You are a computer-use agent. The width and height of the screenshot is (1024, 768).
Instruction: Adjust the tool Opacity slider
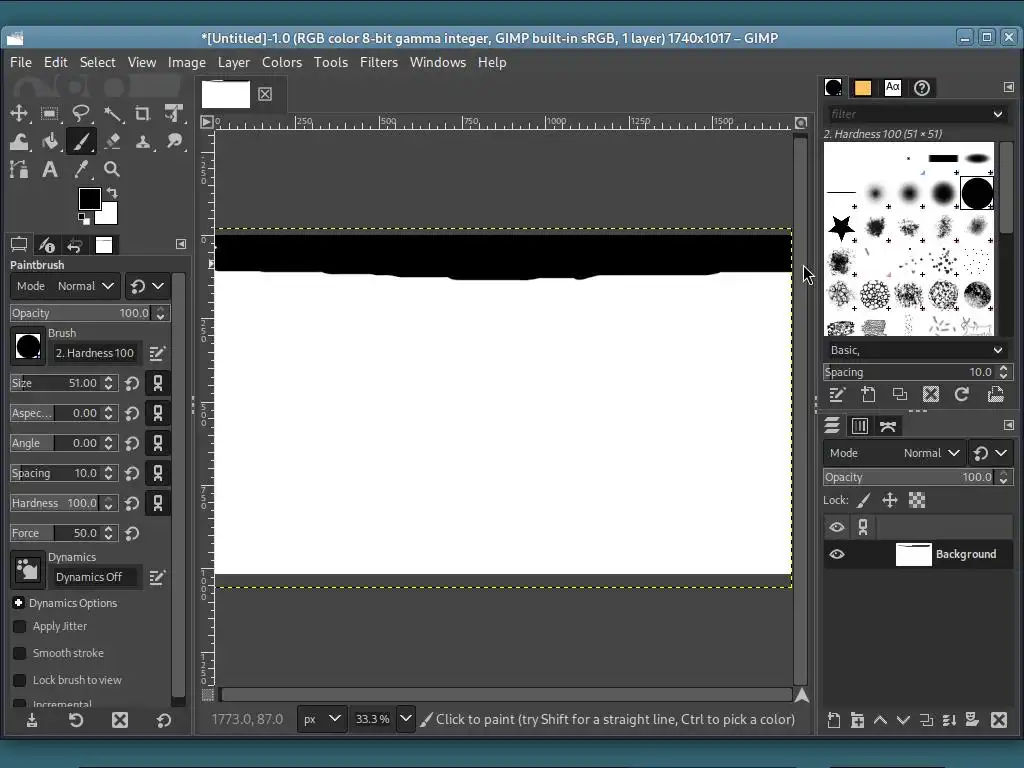[x=81, y=313]
